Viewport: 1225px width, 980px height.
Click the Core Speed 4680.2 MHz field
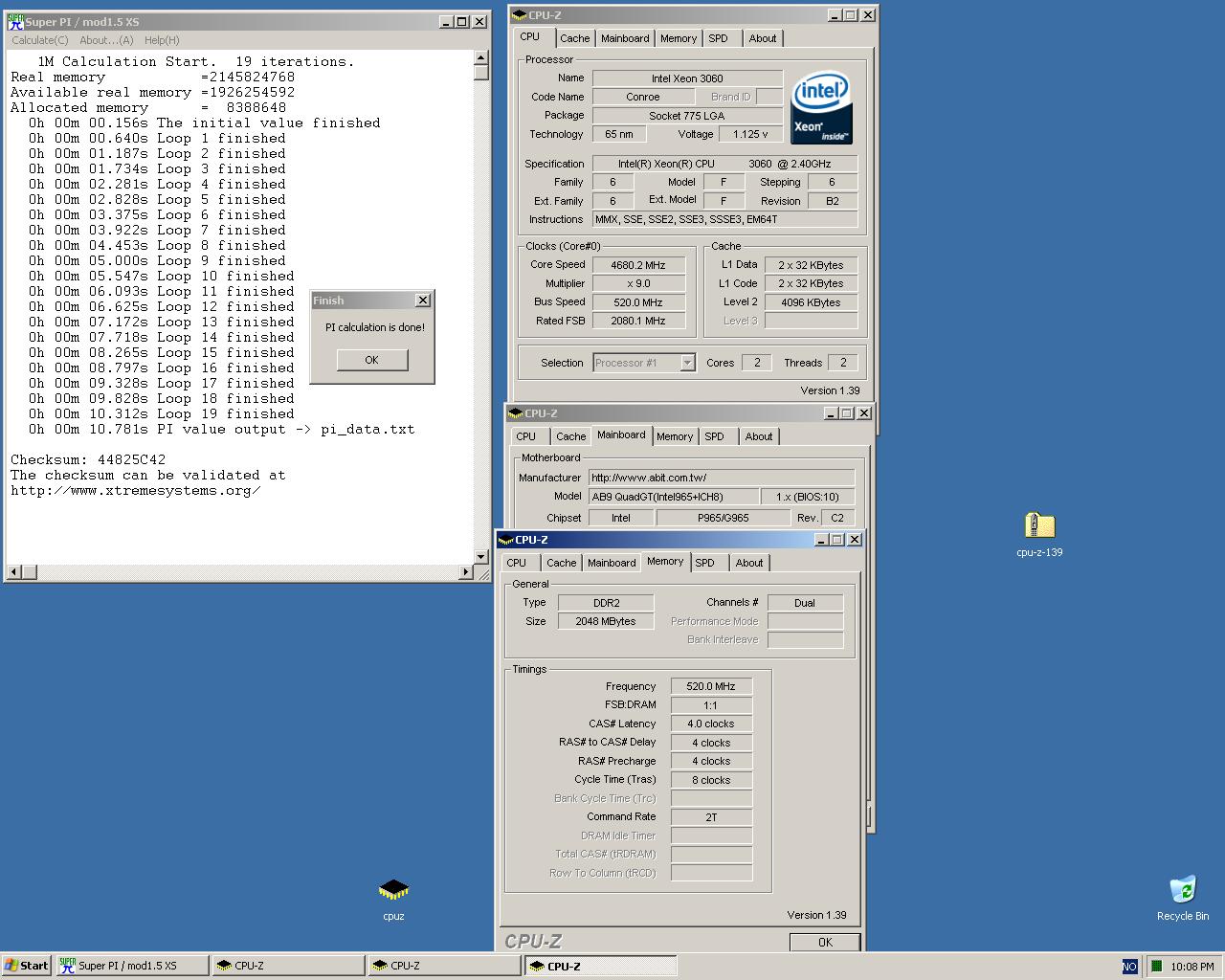point(638,265)
